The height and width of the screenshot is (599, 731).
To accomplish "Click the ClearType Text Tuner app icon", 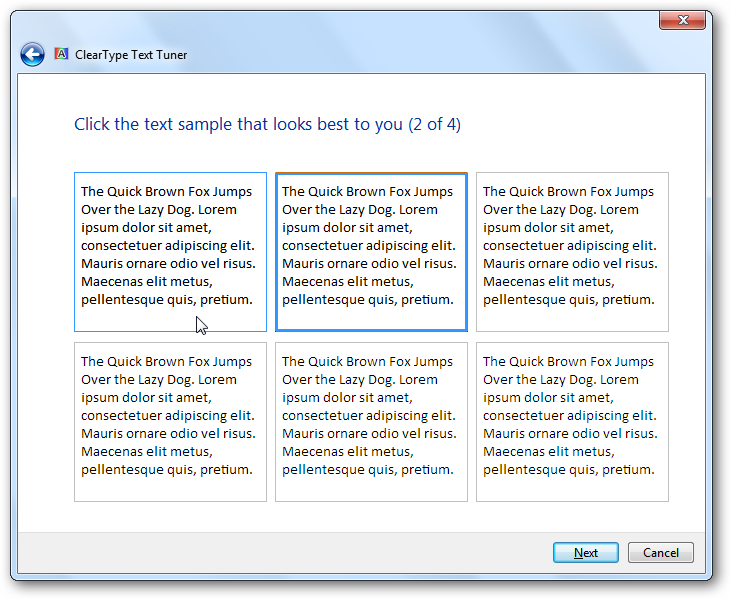I will 61,54.
